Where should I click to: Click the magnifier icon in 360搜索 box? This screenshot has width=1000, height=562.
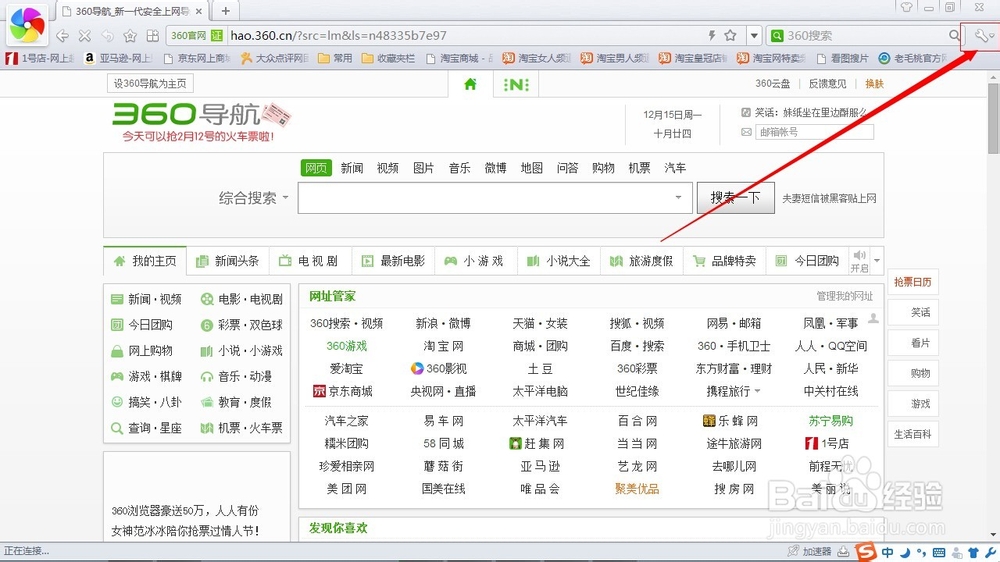click(954, 36)
